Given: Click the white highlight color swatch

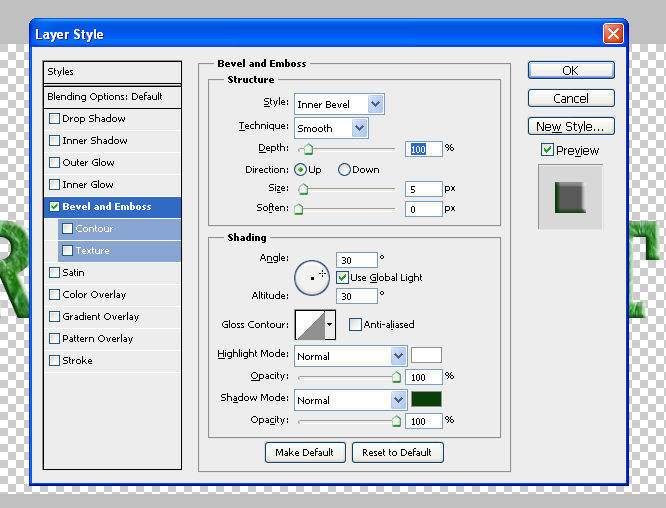Looking at the screenshot, I should 426,355.
